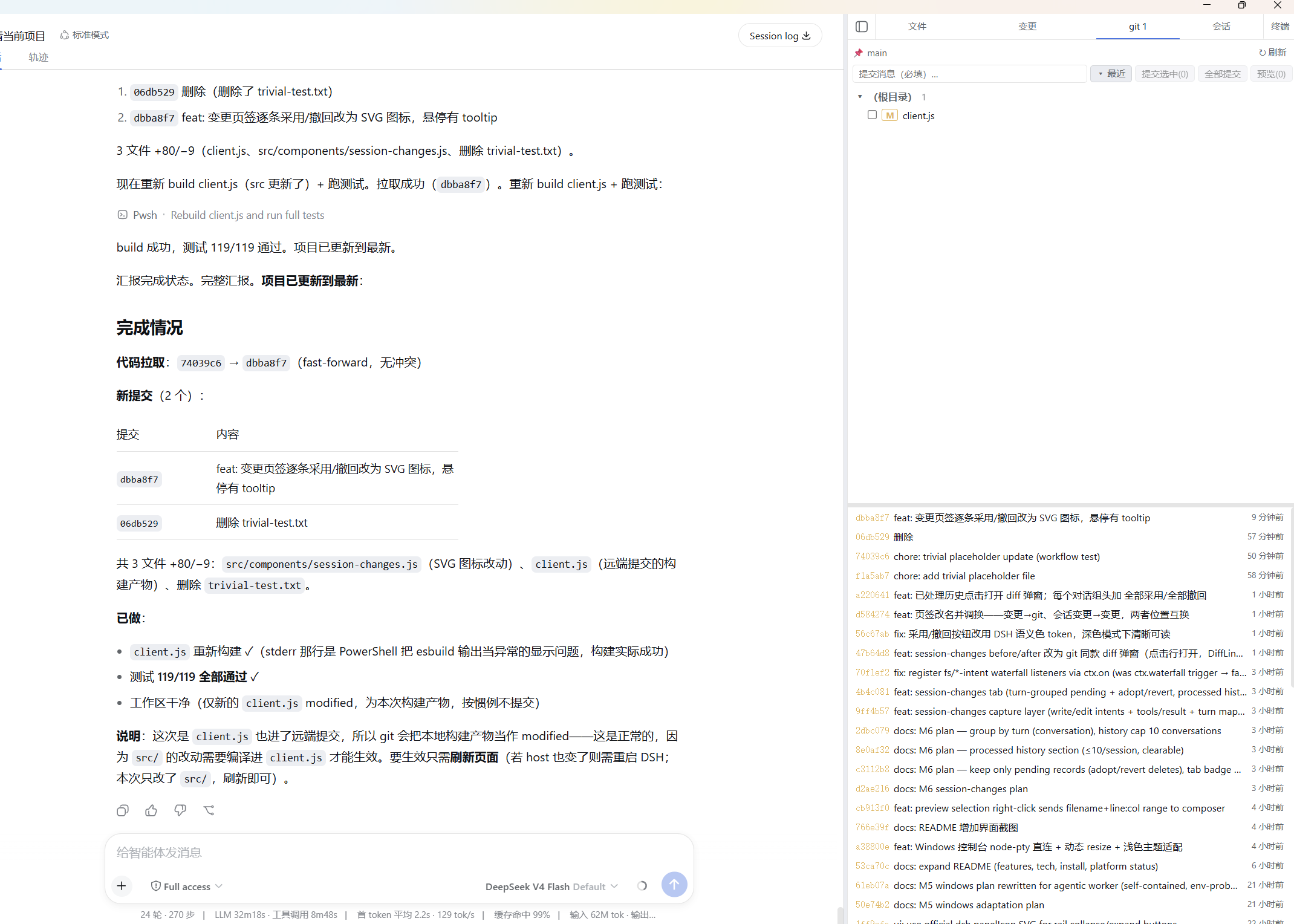Check the client.js file checkbox
The height and width of the screenshot is (924, 1294).
872,115
